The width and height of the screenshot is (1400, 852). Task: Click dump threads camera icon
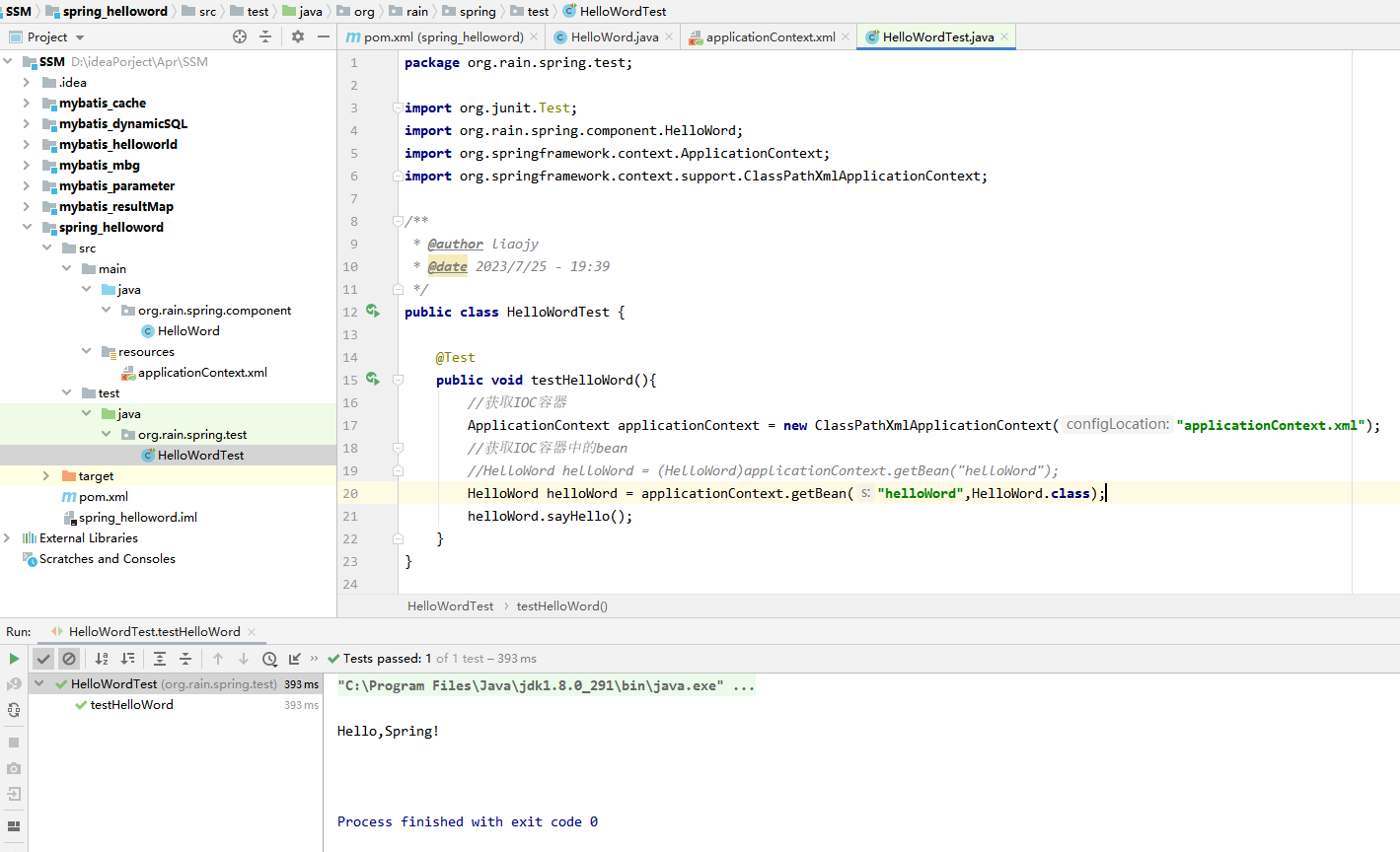pyautogui.click(x=14, y=768)
